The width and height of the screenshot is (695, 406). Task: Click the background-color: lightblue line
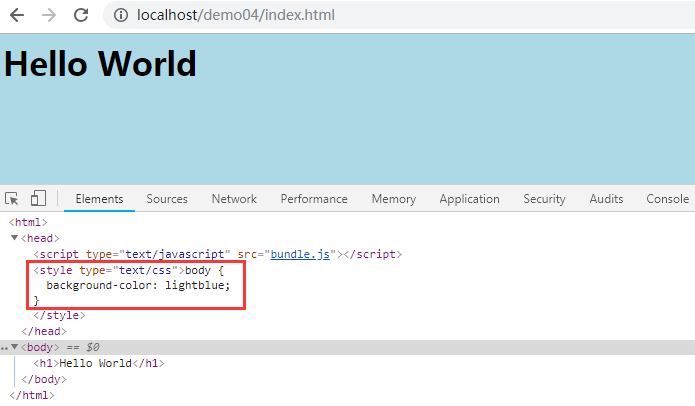pyautogui.click(x=138, y=285)
